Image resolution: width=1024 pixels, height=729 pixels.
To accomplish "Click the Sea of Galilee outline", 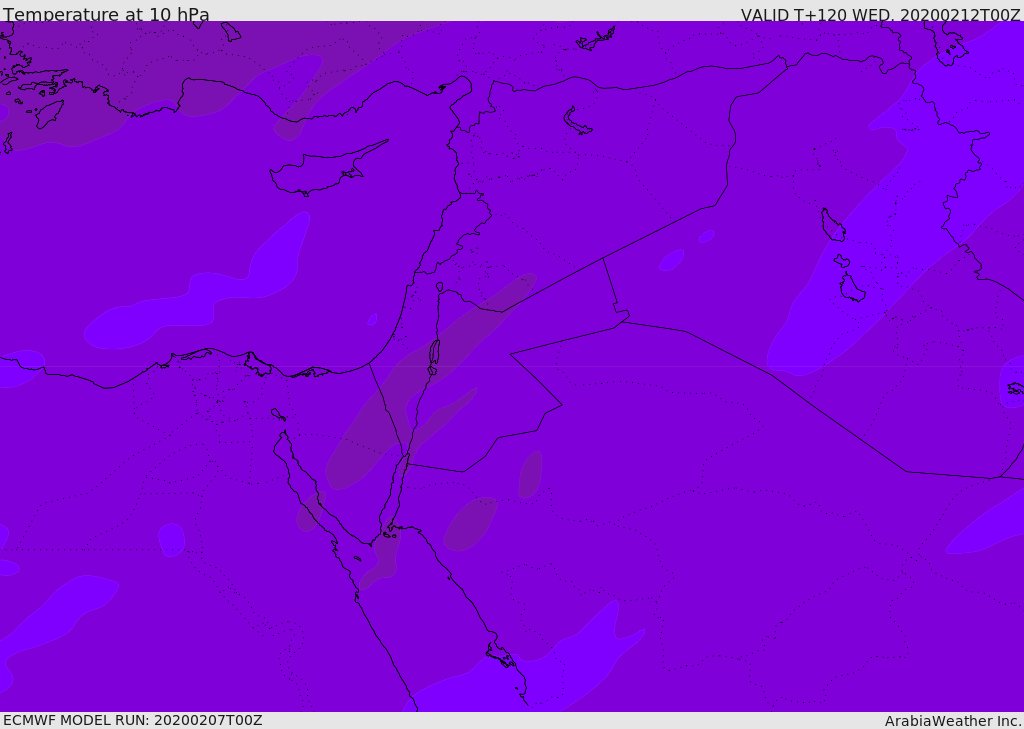I will [x=440, y=287].
